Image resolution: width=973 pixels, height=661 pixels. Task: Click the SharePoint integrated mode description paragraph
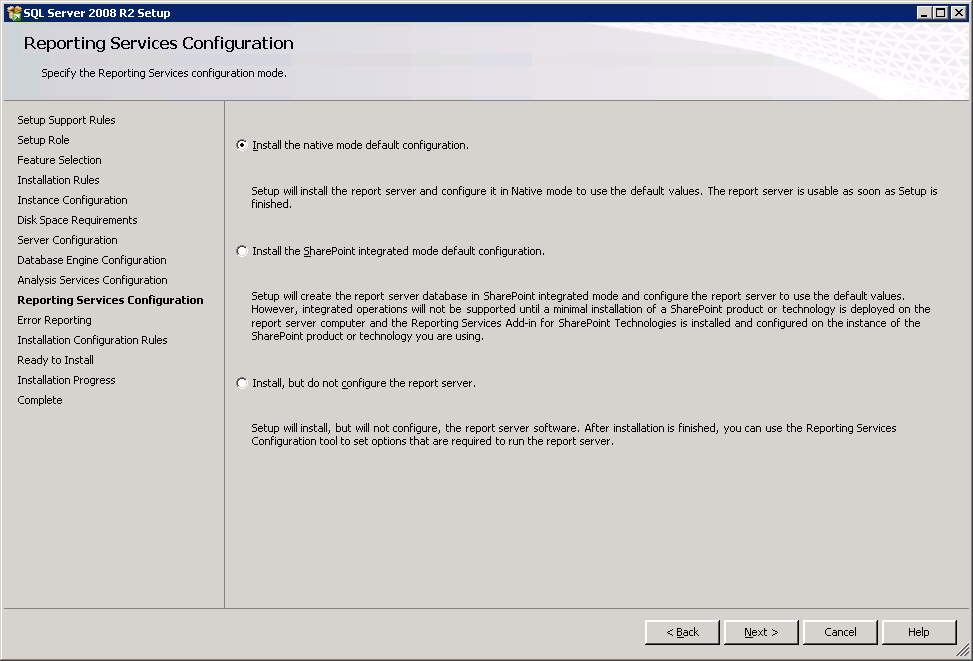coord(590,316)
